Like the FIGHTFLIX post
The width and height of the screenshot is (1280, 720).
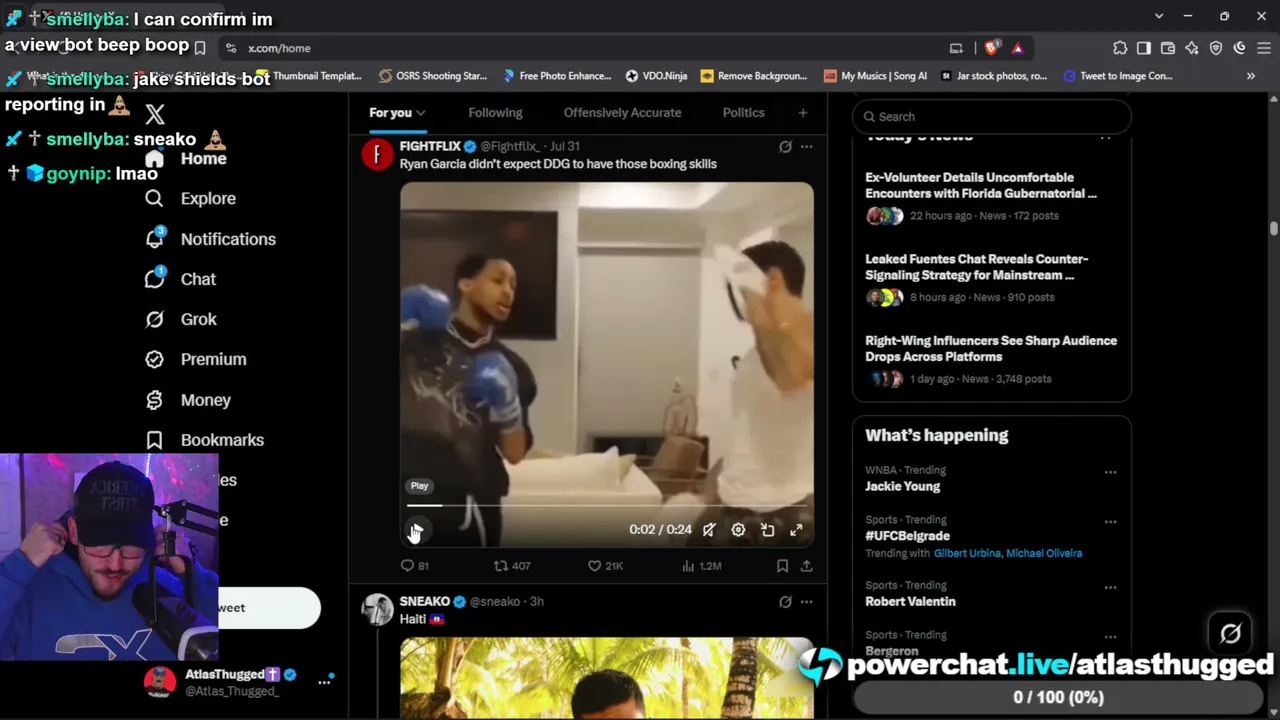coord(605,566)
